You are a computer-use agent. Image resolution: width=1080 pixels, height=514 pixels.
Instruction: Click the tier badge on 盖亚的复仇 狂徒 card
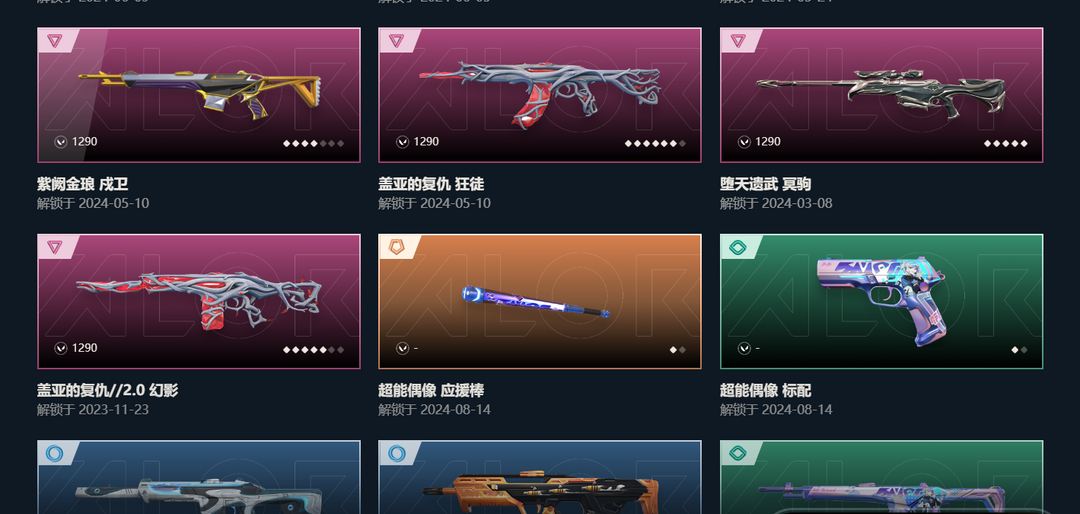(396, 41)
